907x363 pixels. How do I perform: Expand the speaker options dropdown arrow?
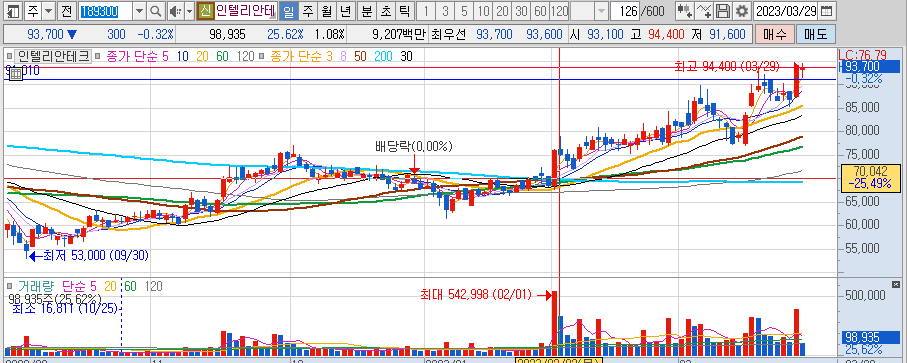click(189, 10)
